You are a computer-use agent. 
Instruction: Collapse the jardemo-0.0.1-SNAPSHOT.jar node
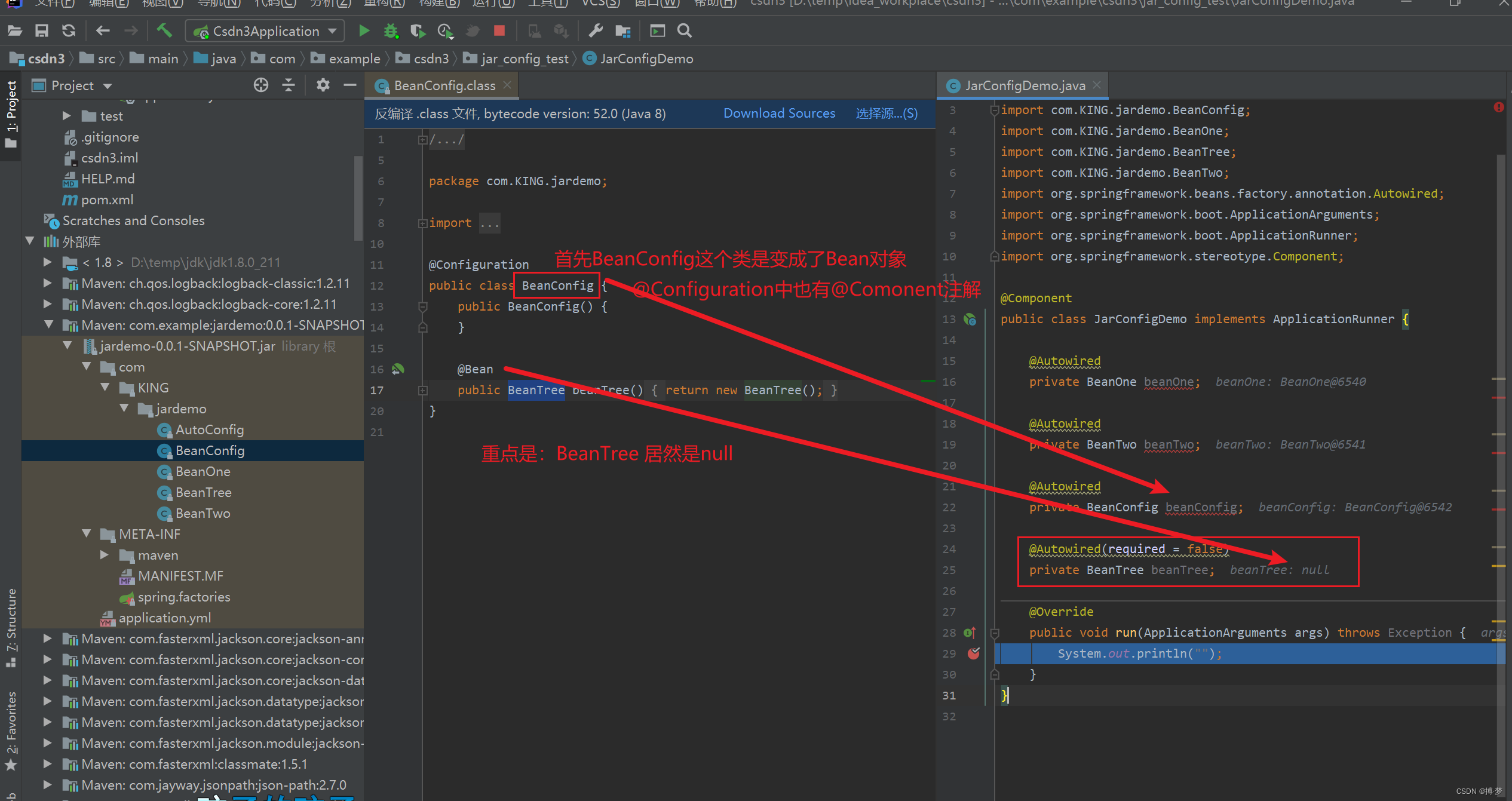point(67,346)
